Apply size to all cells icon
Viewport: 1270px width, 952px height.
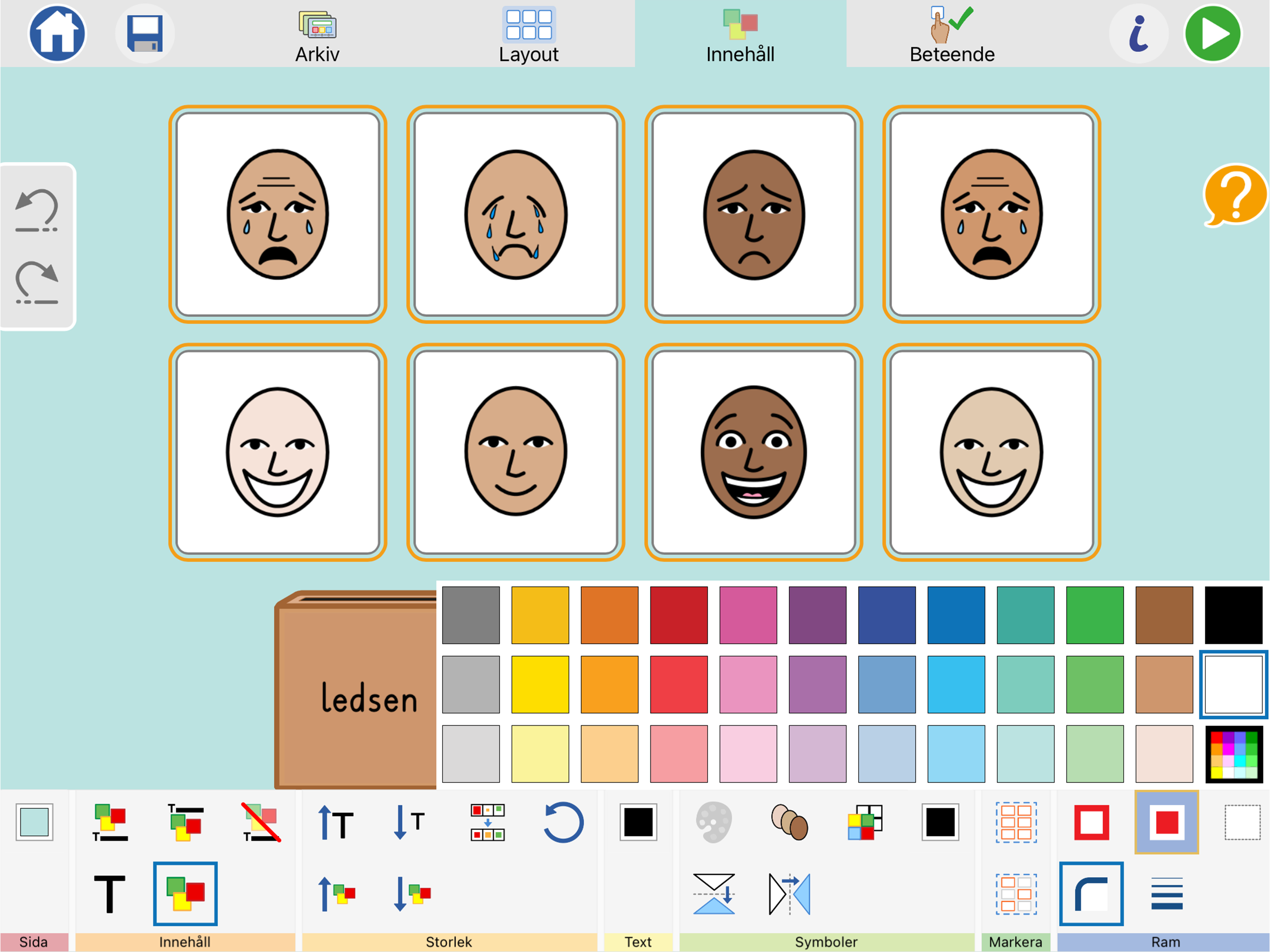click(x=488, y=822)
